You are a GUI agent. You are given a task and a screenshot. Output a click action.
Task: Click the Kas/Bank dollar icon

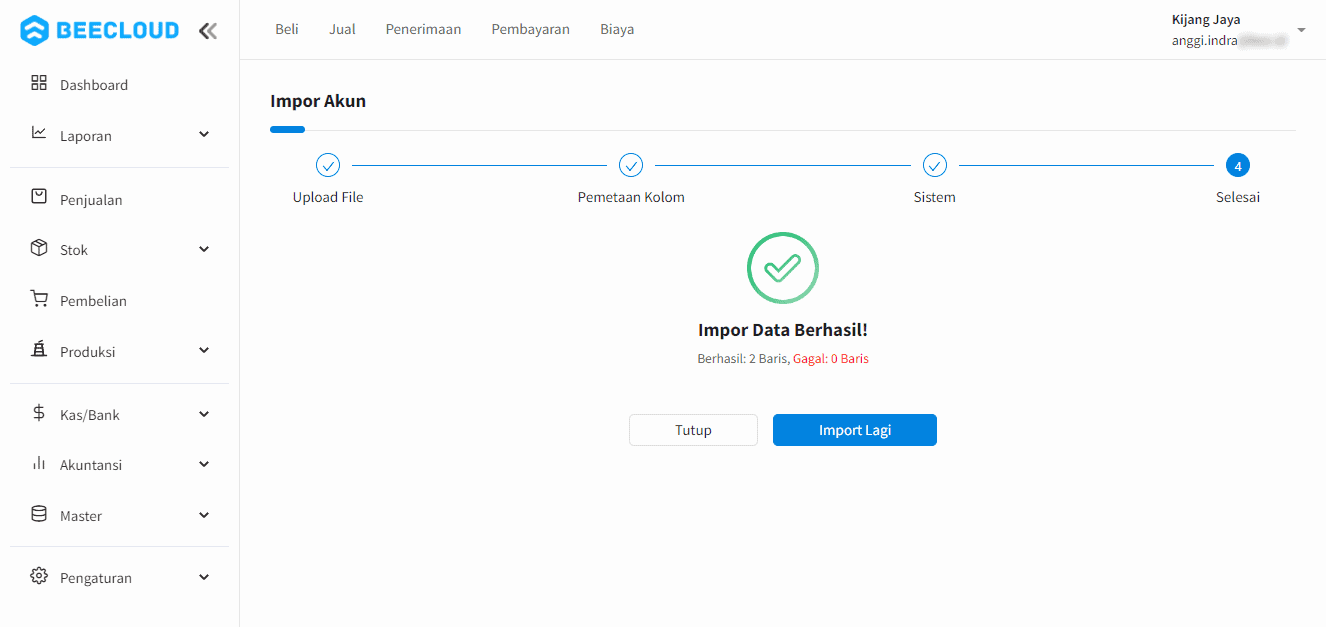click(x=39, y=413)
